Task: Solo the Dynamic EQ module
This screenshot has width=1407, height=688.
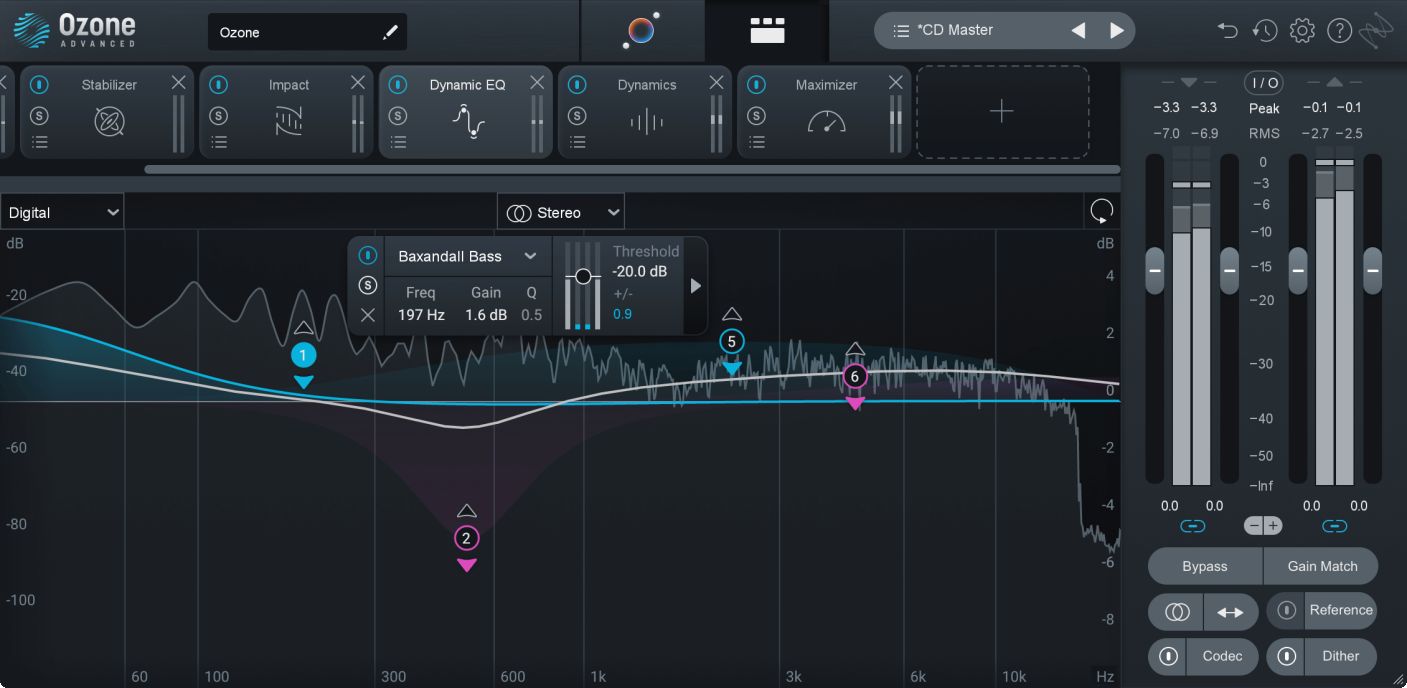Action: 398,115
